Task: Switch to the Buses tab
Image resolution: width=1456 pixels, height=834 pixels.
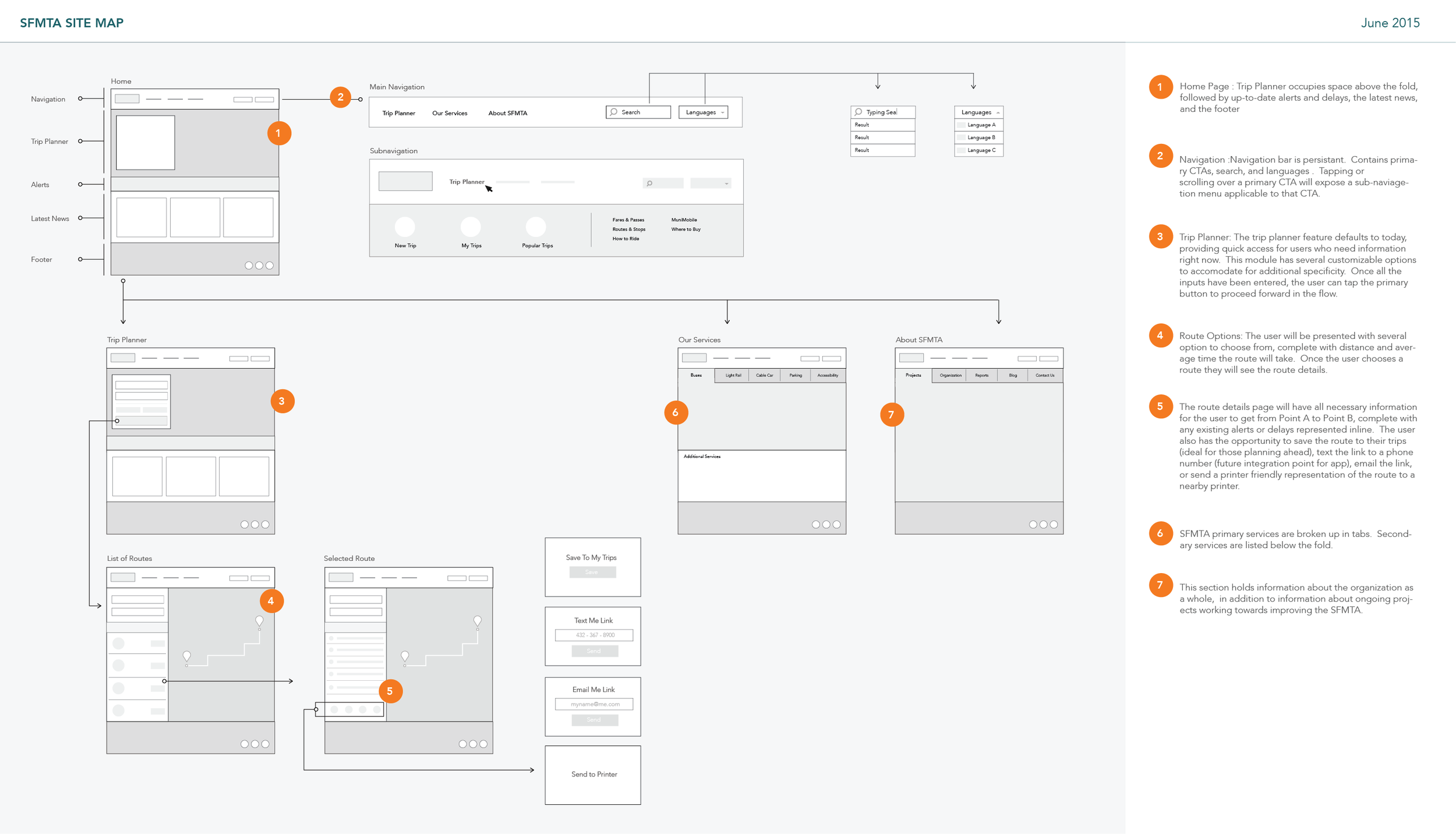Action: point(696,376)
